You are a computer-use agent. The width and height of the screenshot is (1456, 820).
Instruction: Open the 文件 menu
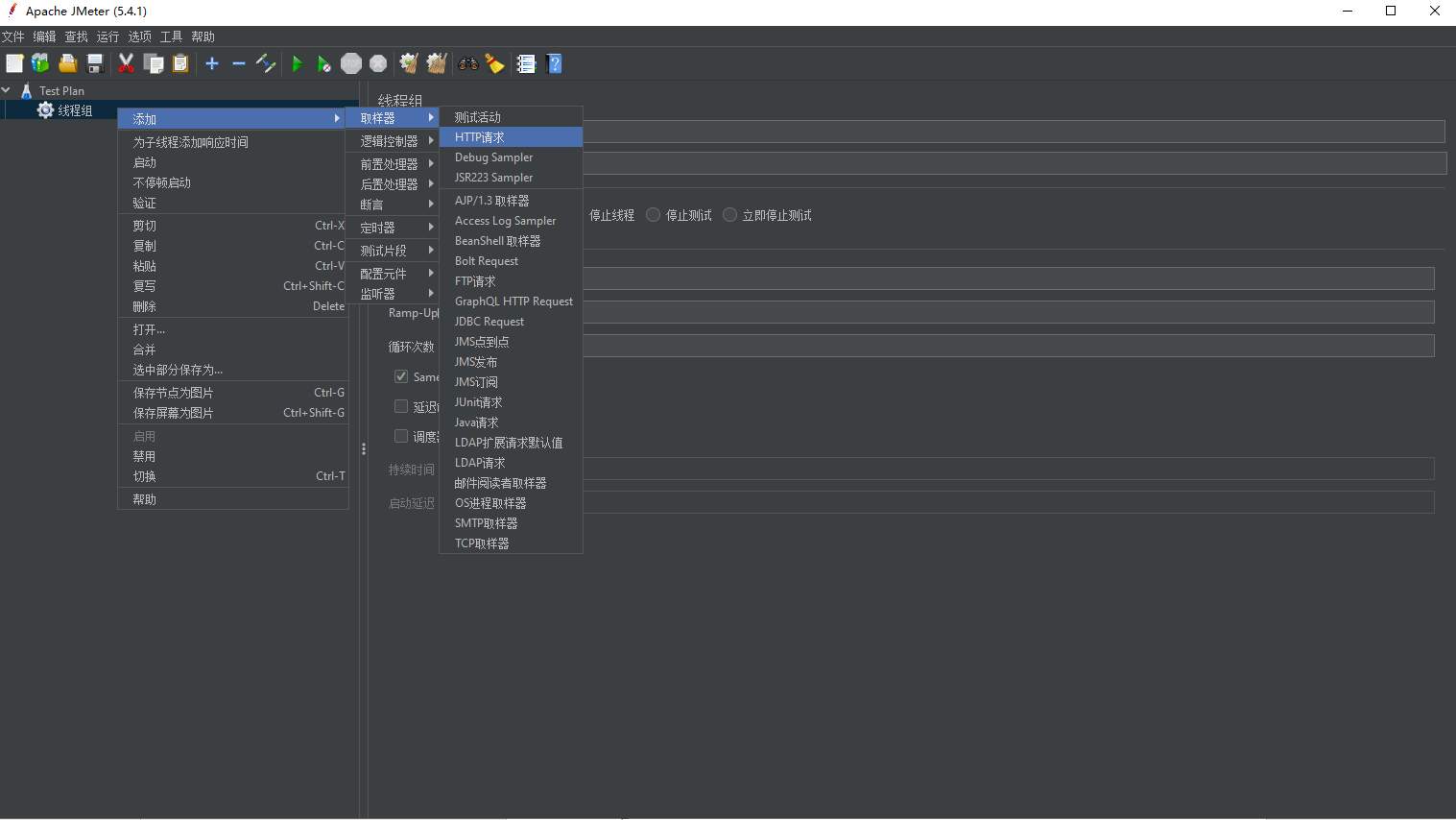(x=12, y=36)
